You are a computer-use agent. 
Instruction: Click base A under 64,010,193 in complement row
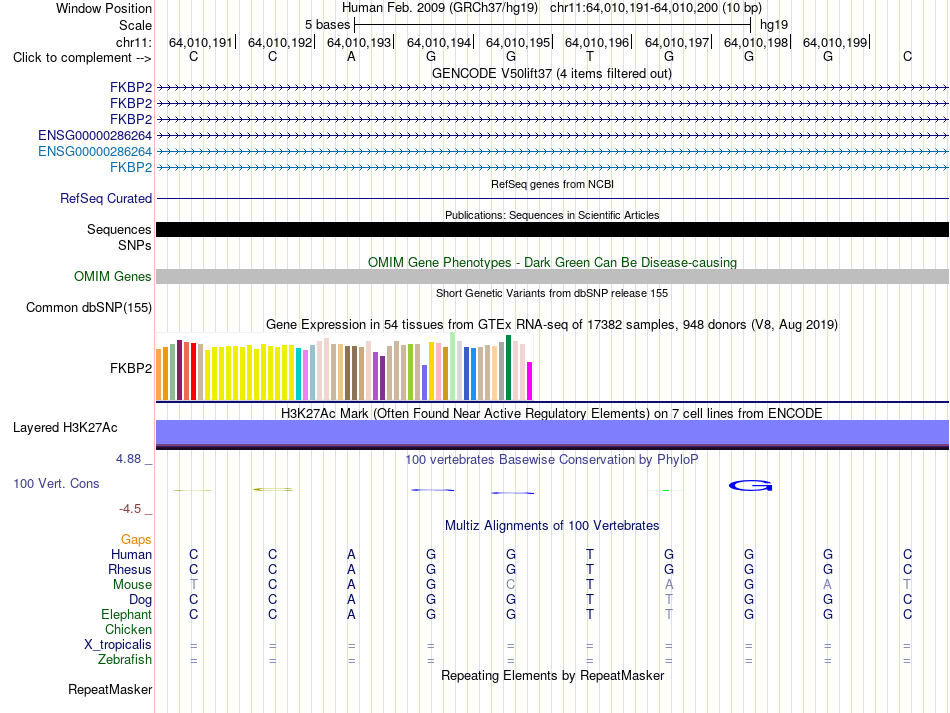[351, 56]
